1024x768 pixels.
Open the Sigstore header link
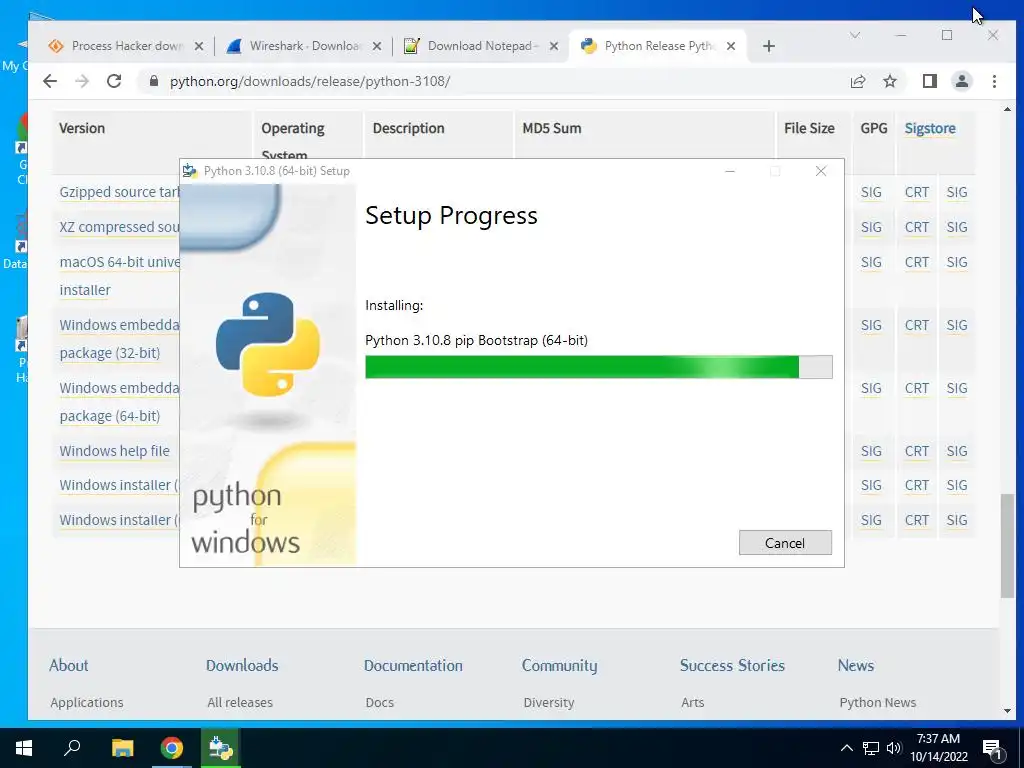(x=930, y=128)
